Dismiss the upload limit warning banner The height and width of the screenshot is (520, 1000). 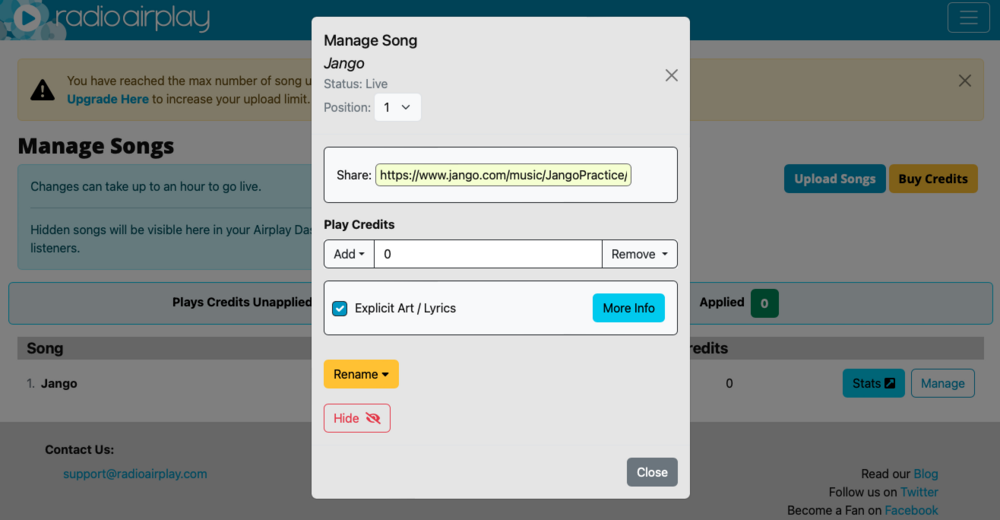coord(964,81)
